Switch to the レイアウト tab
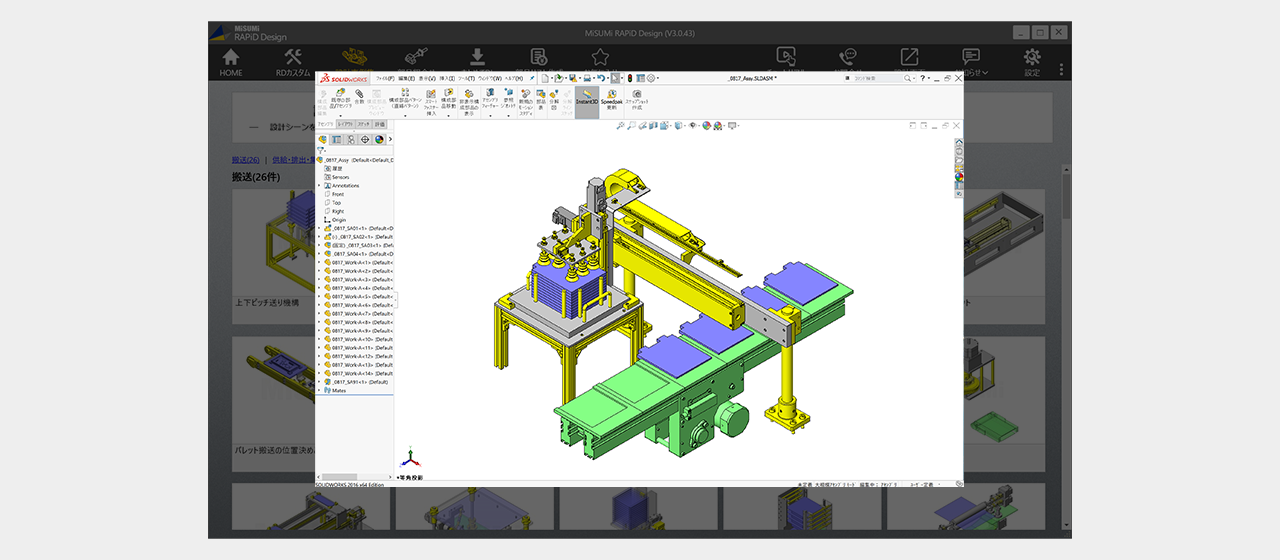The height and width of the screenshot is (560, 1280). 345,124
